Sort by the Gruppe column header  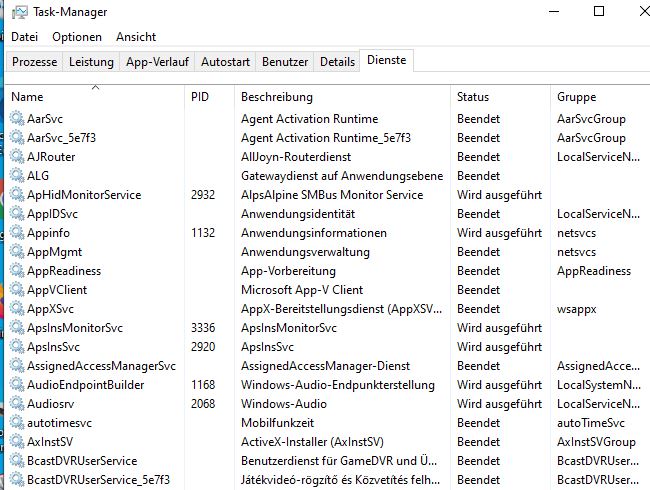click(x=600, y=97)
